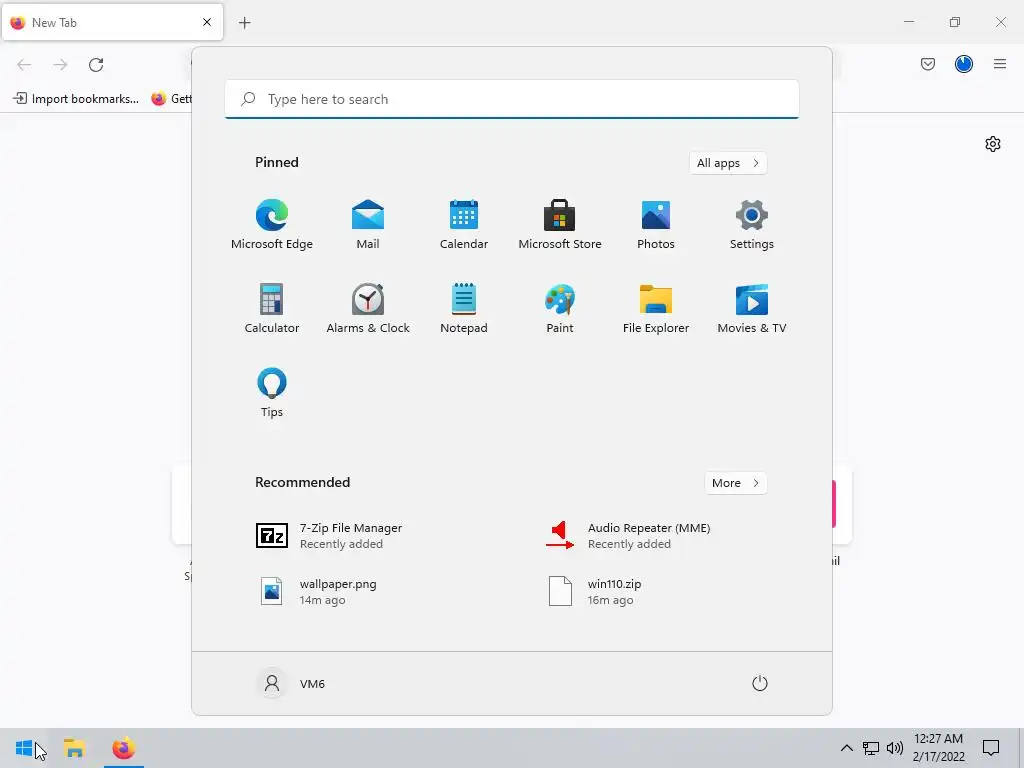This screenshot has width=1024, height=768.
Task: Launch the Mail app
Action: tap(368, 225)
